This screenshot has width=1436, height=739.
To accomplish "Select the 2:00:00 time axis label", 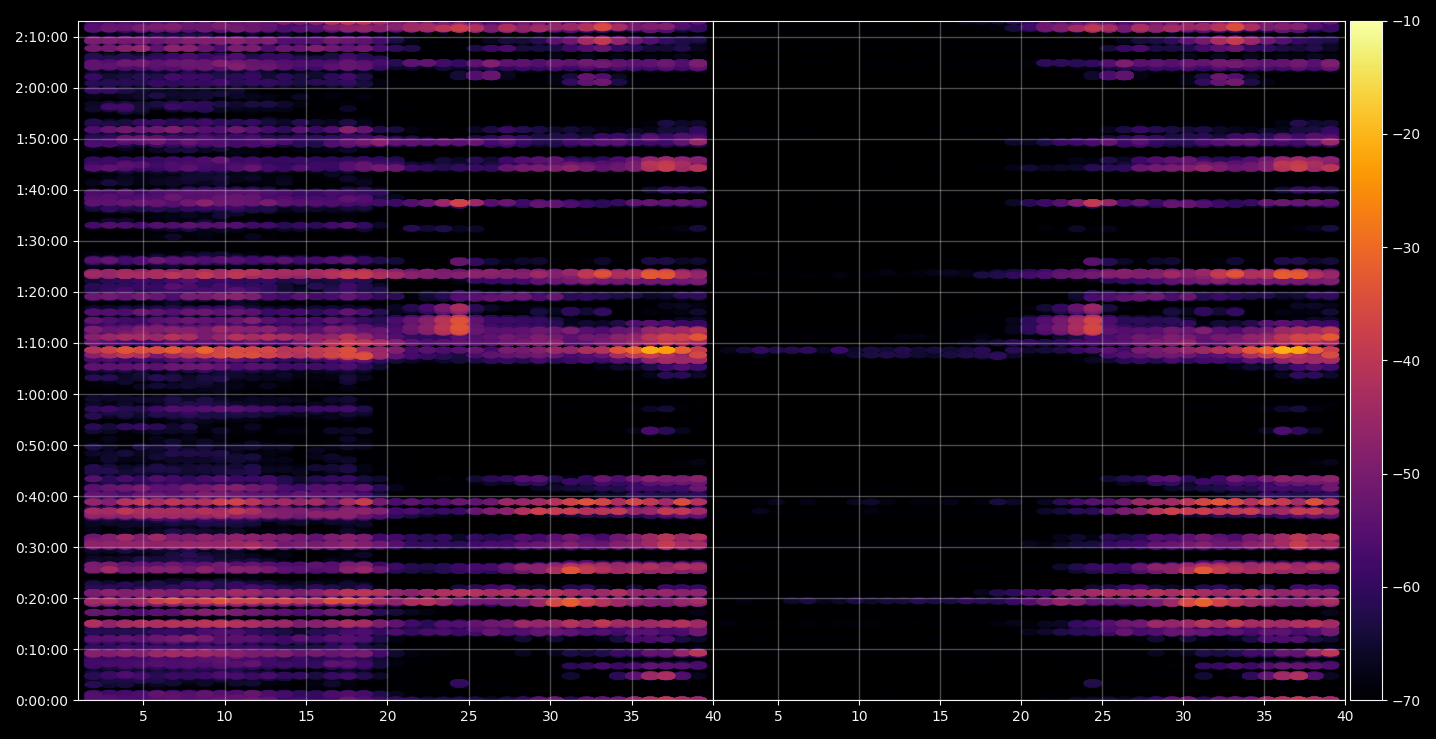I will (41, 88).
